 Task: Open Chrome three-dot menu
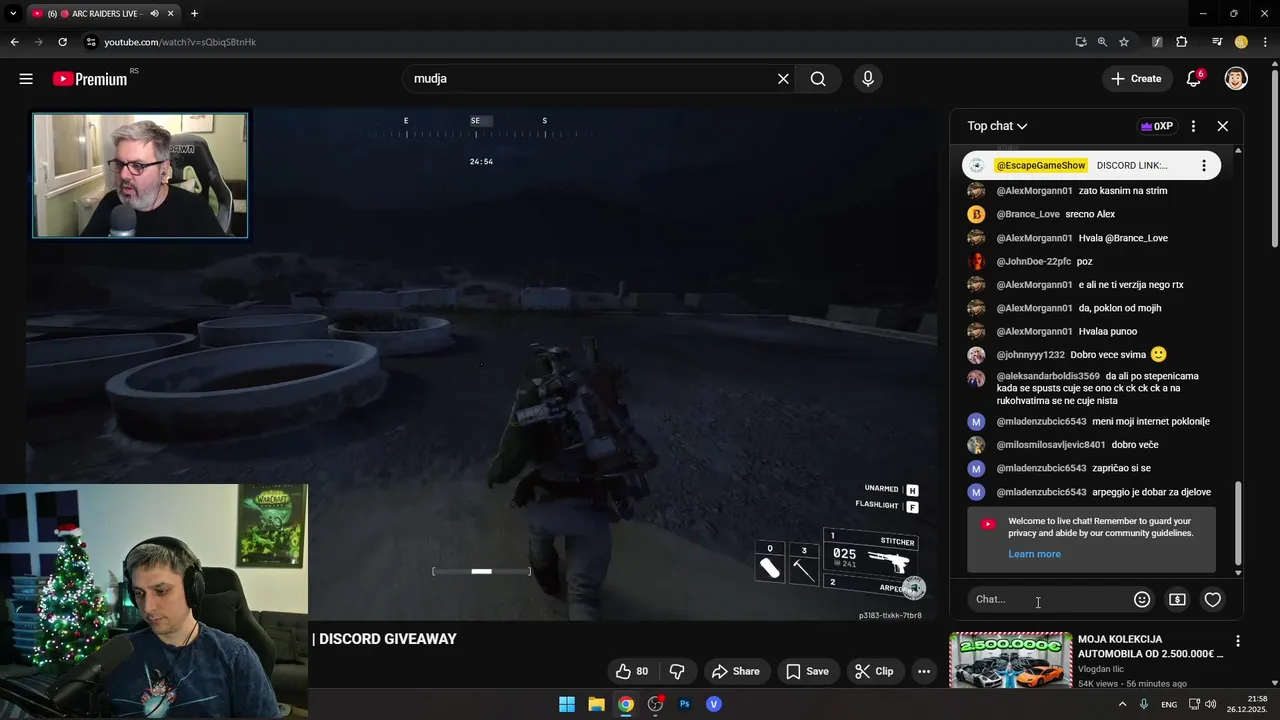click(x=1266, y=42)
